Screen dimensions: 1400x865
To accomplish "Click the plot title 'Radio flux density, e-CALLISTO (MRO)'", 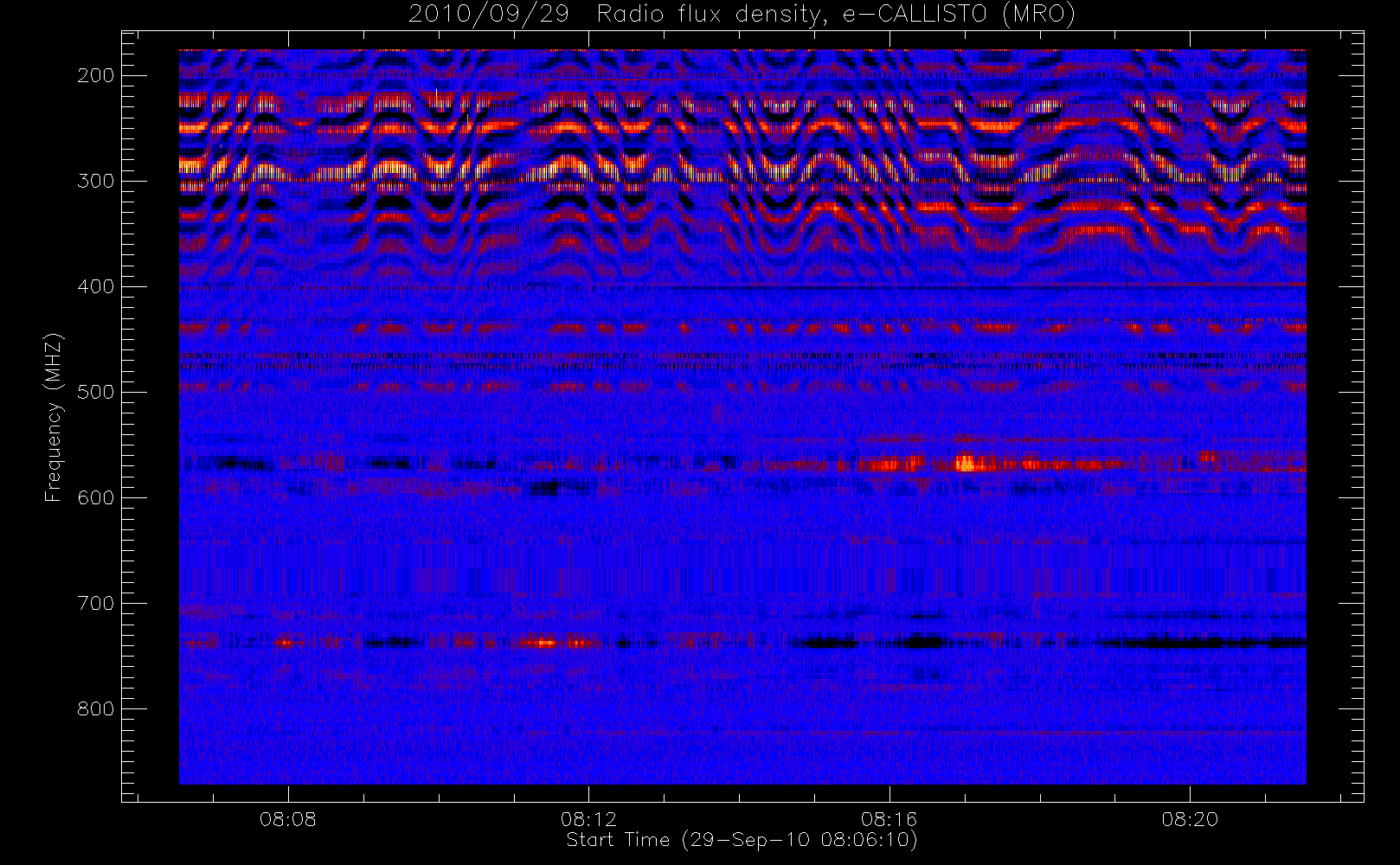I will pos(836,15).
